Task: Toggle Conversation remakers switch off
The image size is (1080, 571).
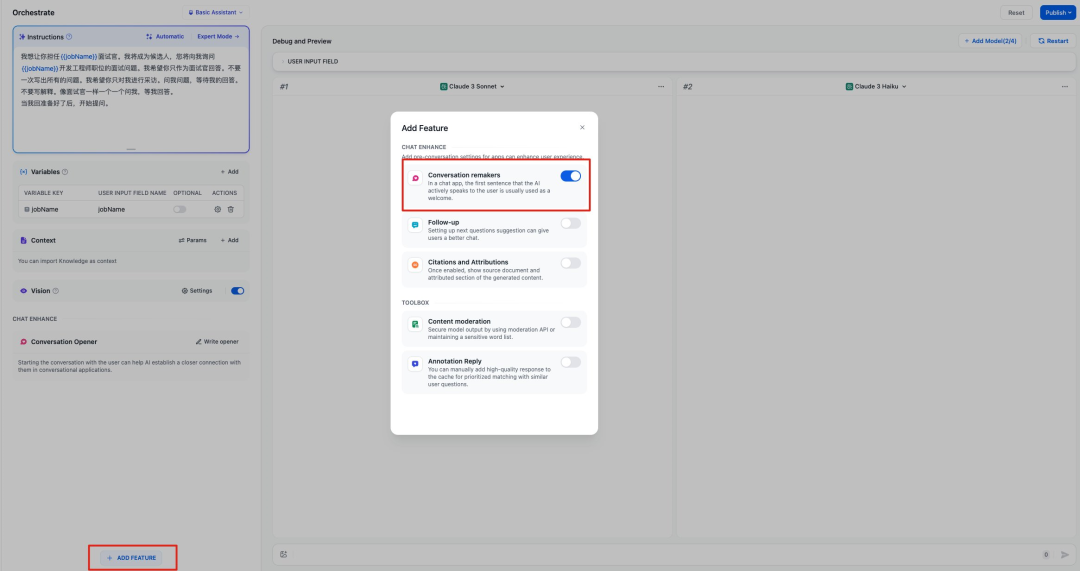Action: tap(570, 176)
